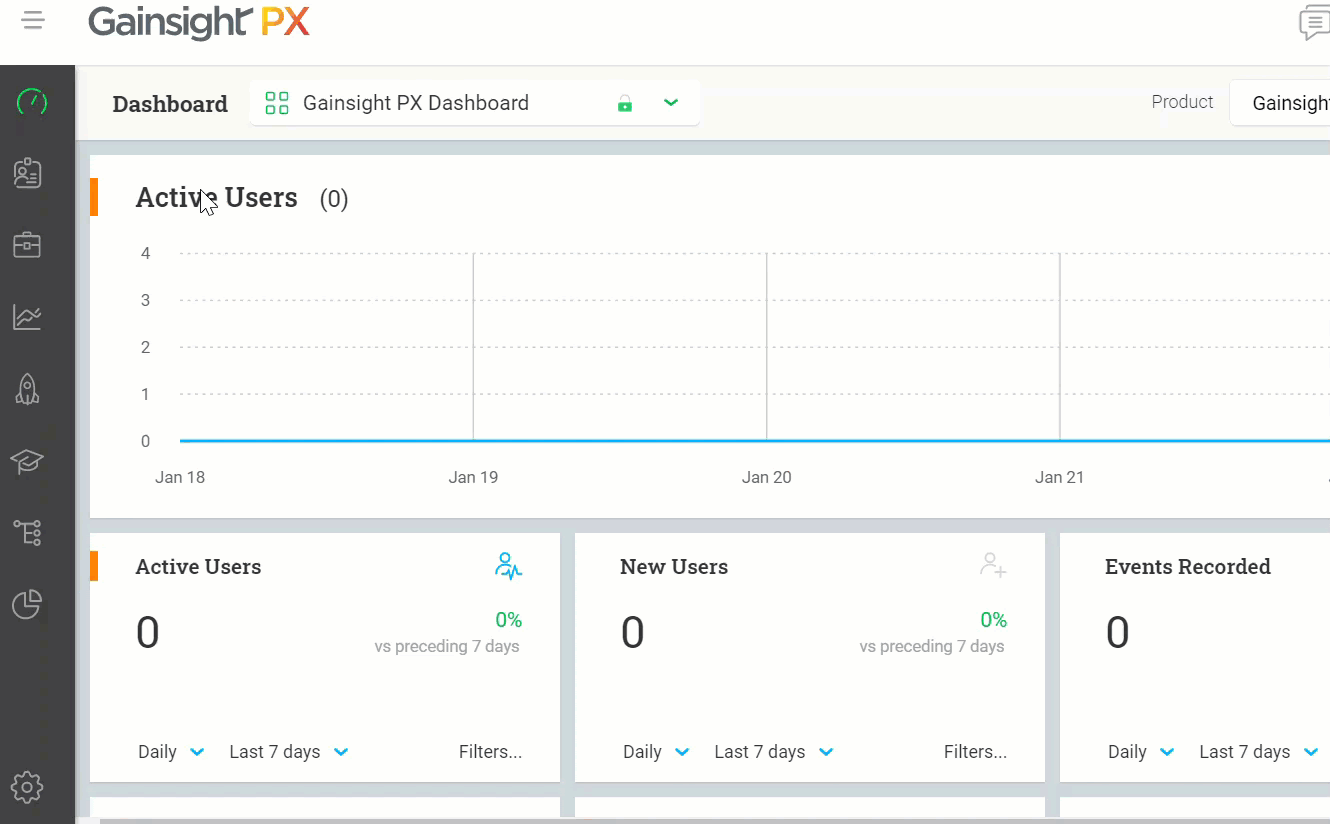Open Daily dropdown in Events Recorded card

click(x=1141, y=752)
